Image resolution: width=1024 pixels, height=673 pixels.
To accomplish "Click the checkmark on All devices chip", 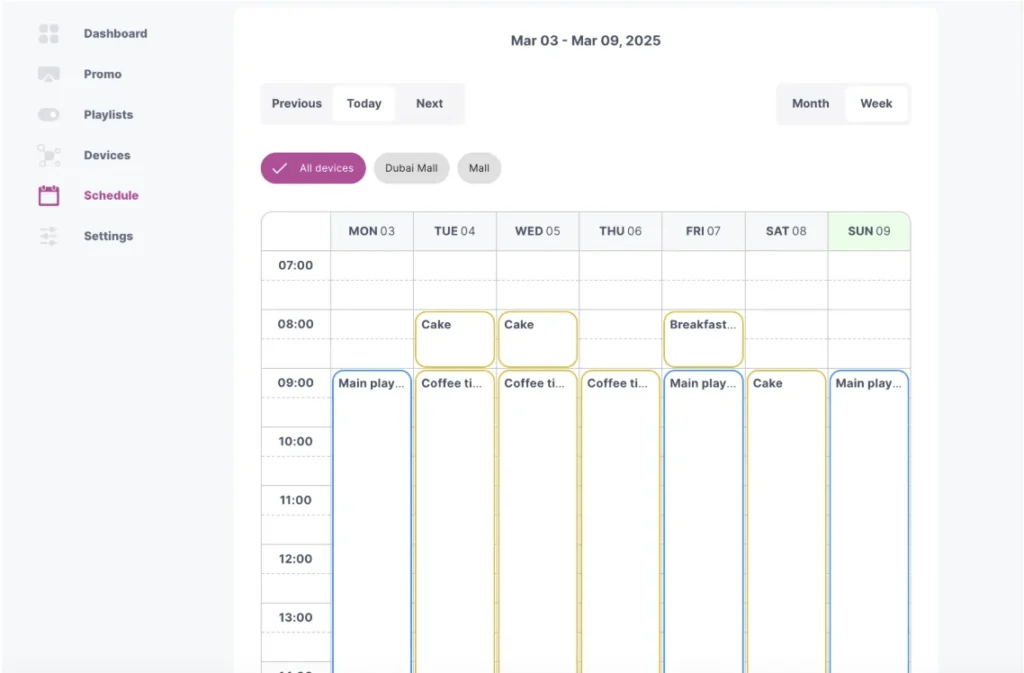I will coord(280,168).
